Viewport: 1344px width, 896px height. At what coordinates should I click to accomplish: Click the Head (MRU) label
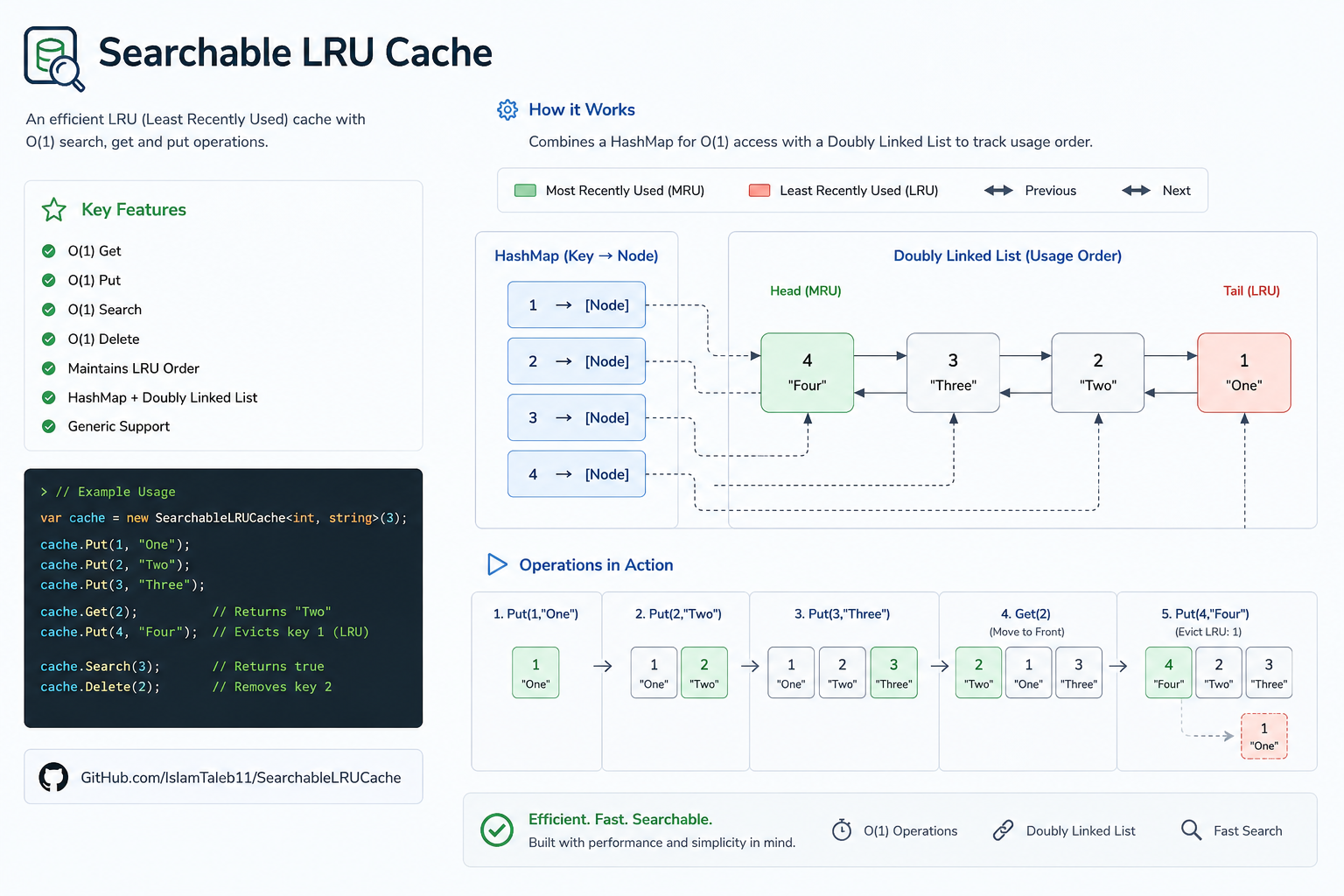tap(805, 290)
